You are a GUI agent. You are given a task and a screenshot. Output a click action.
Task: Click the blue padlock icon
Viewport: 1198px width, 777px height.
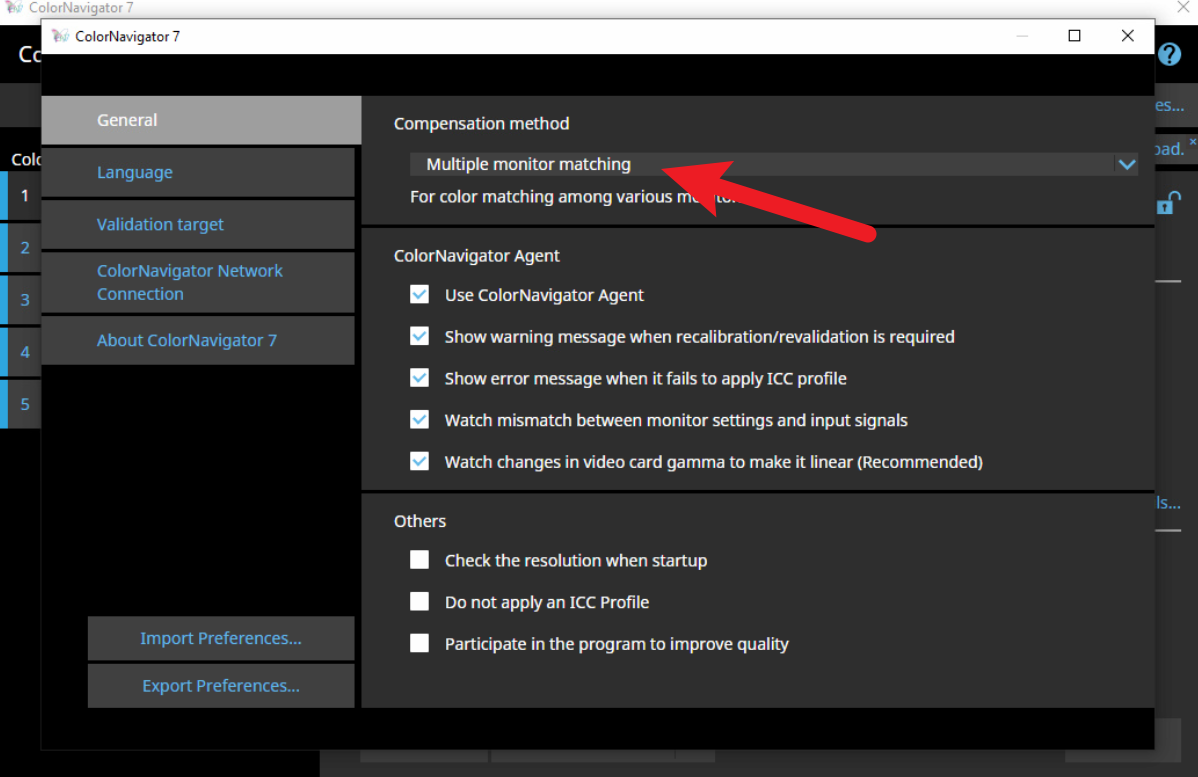[1166, 203]
